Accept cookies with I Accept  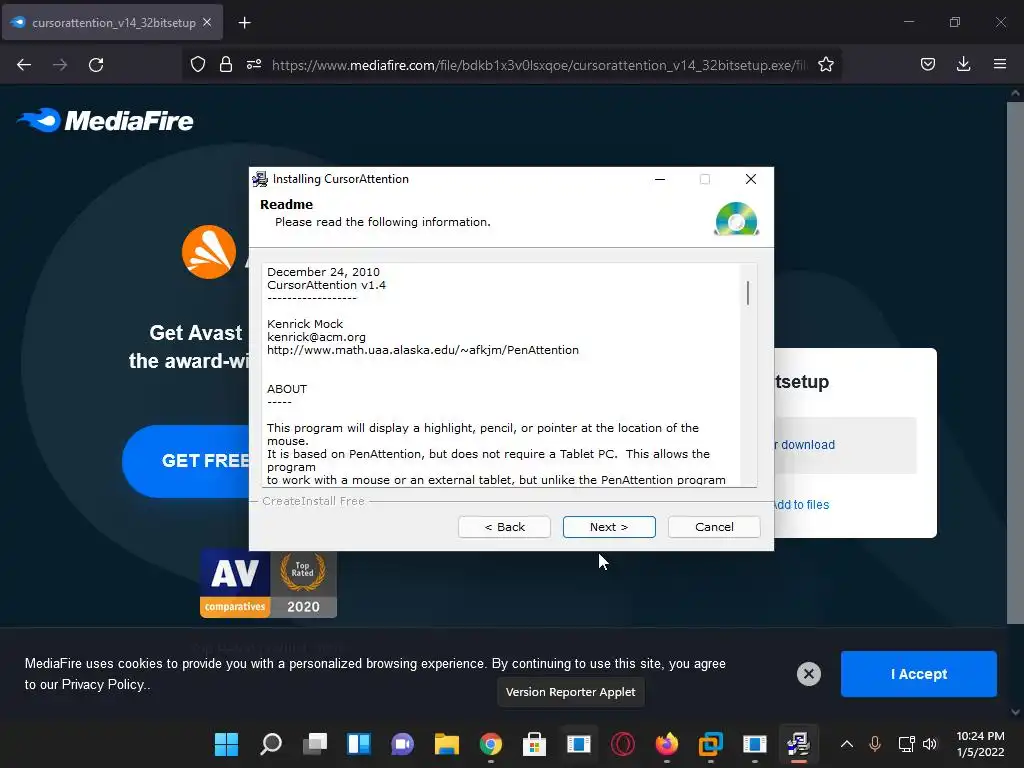click(919, 674)
